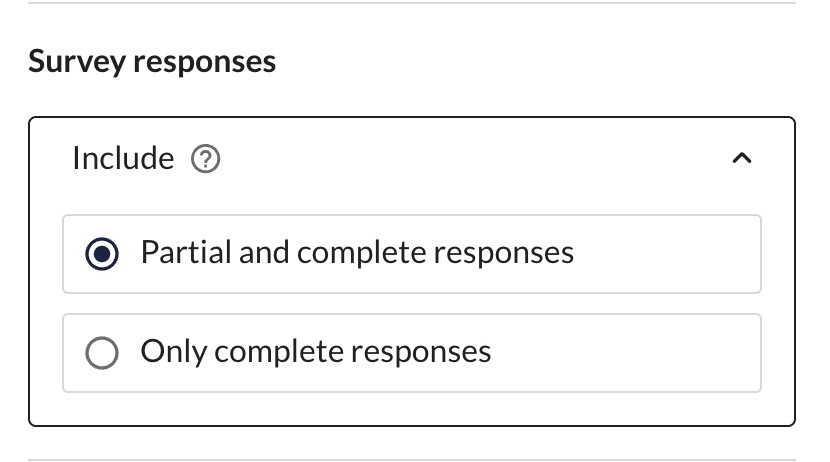Viewport: 830px width, 462px height.
Task: Select the Only complete responses radio button
Action: pos(102,352)
